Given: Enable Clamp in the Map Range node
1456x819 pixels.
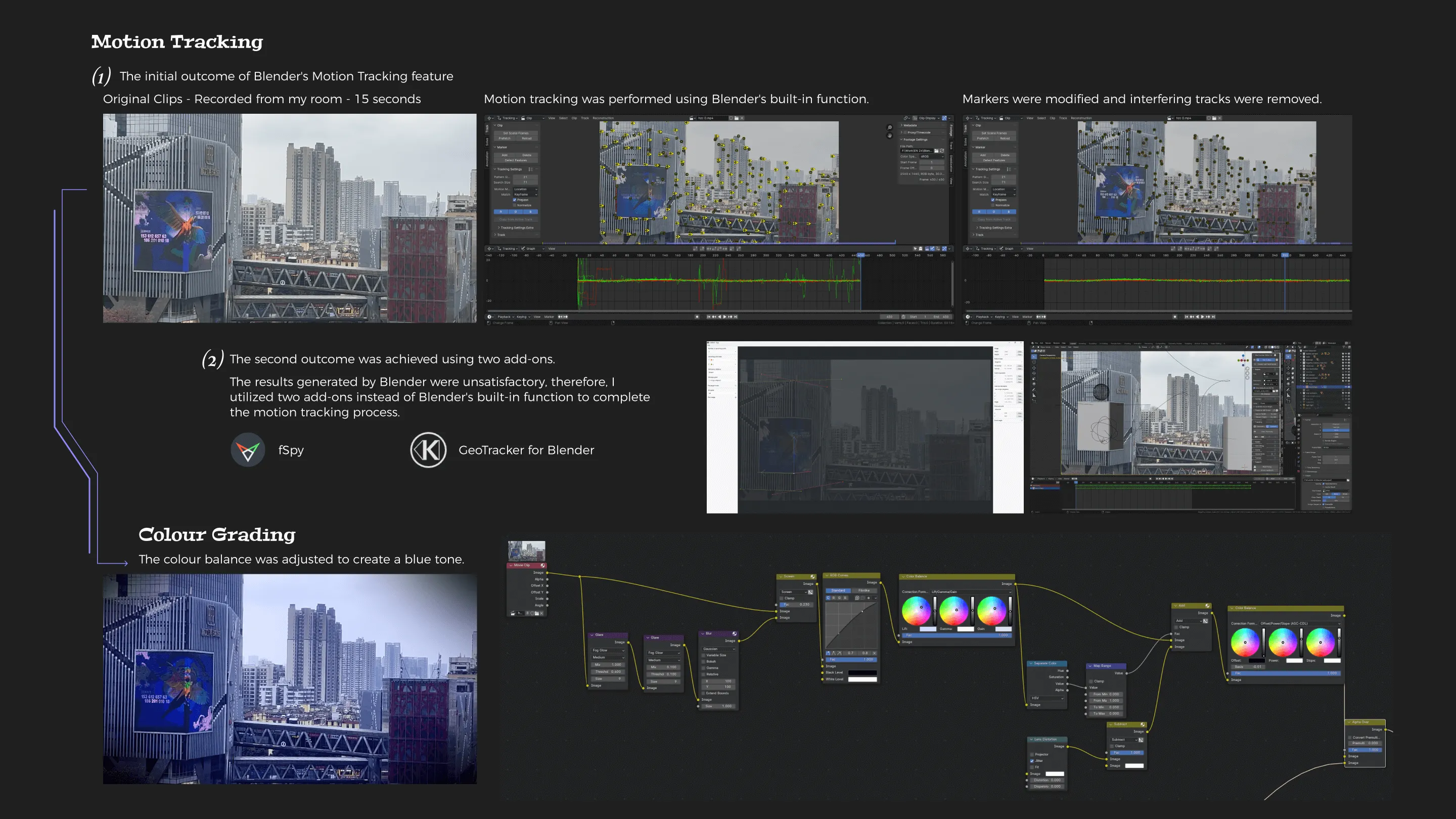Looking at the screenshot, I should [x=1090, y=681].
